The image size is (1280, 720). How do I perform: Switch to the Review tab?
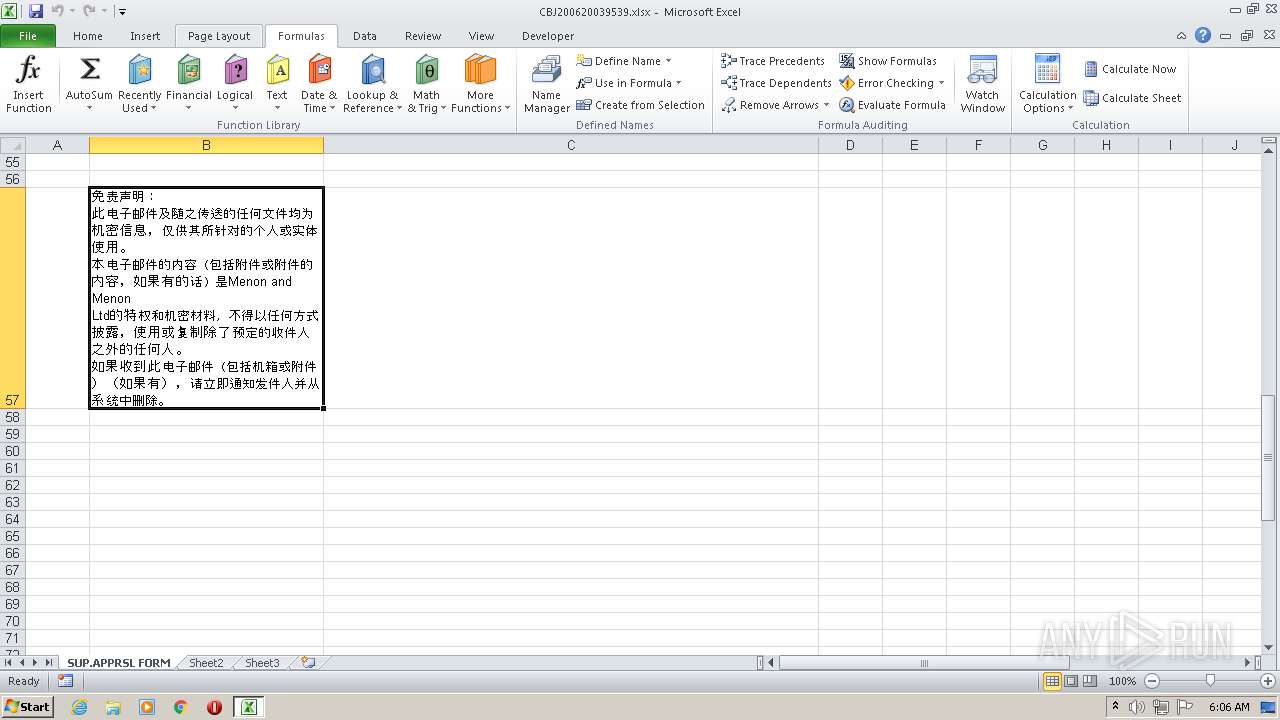click(423, 36)
